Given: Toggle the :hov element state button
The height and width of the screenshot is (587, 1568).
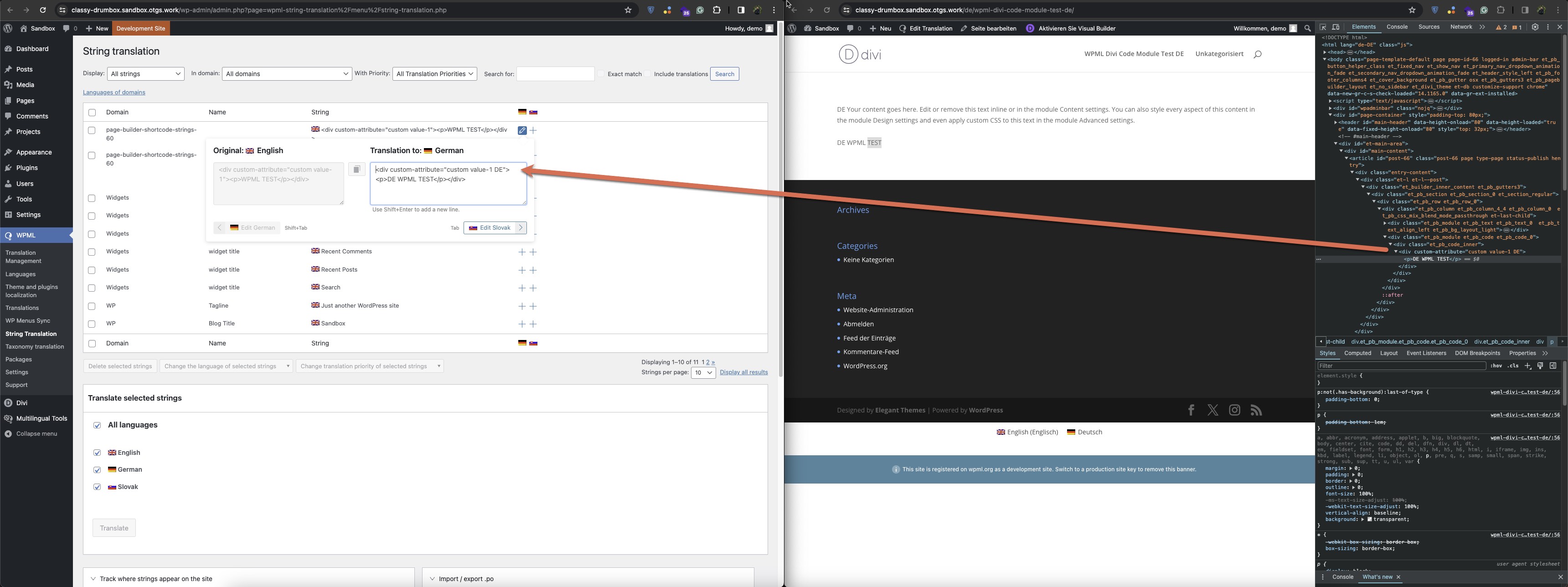Looking at the screenshot, I should (x=1496, y=366).
